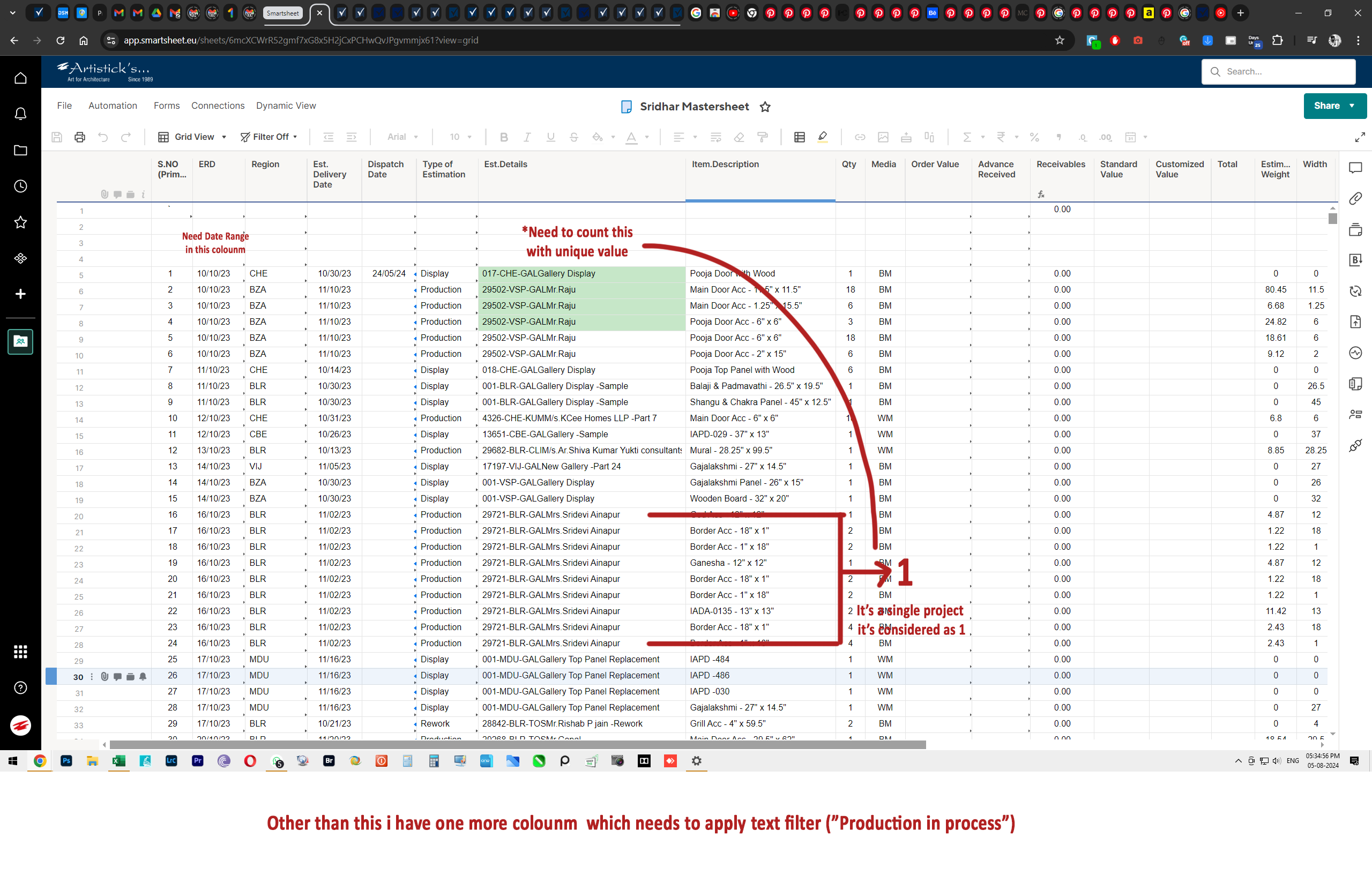The width and height of the screenshot is (1372, 875).
Task: Open Excel from the Windows taskbar
Action: coord(118,761)
